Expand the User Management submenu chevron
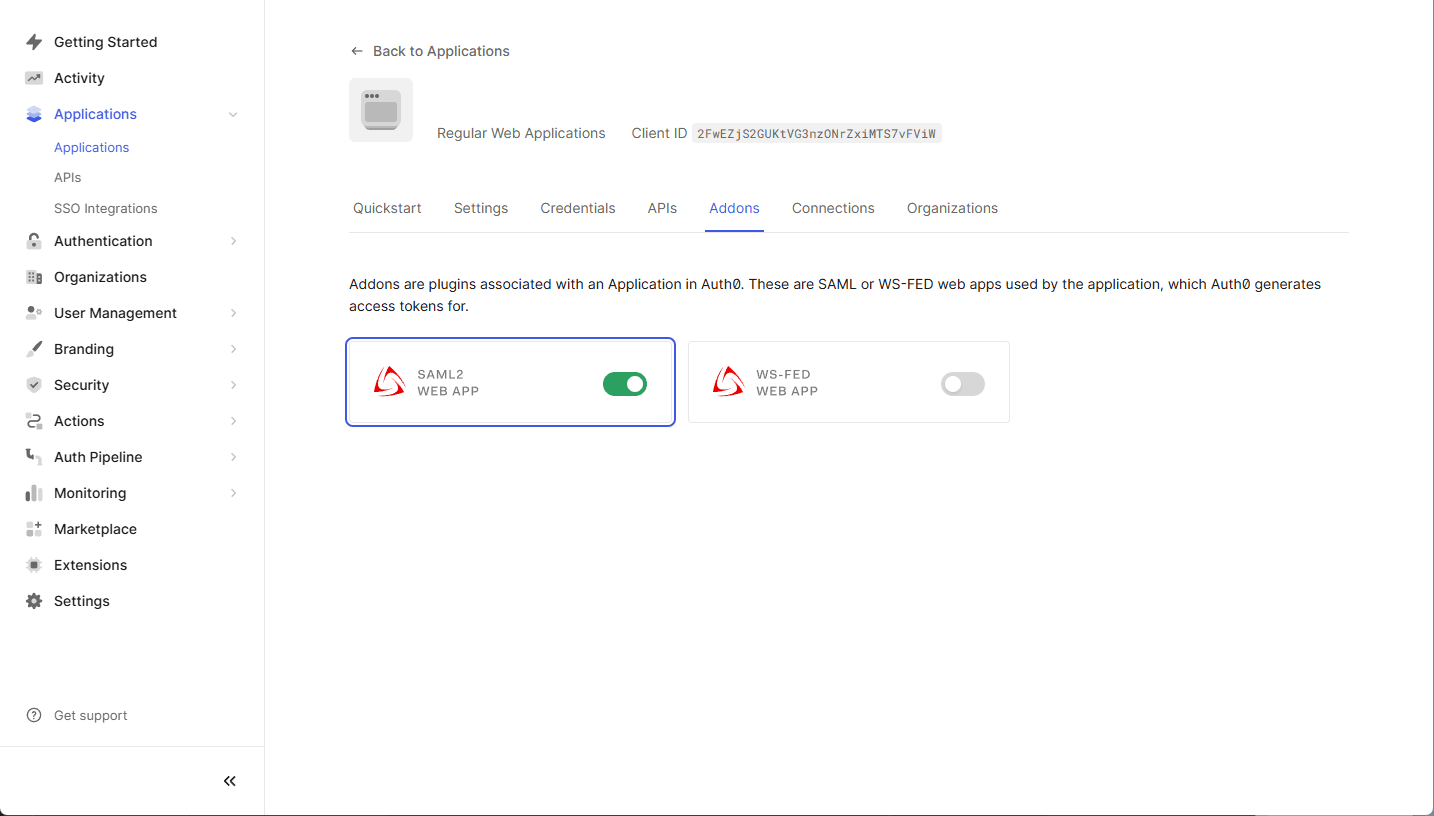Viewport: 1434px width, 816px height. click(x=233, y=313)
